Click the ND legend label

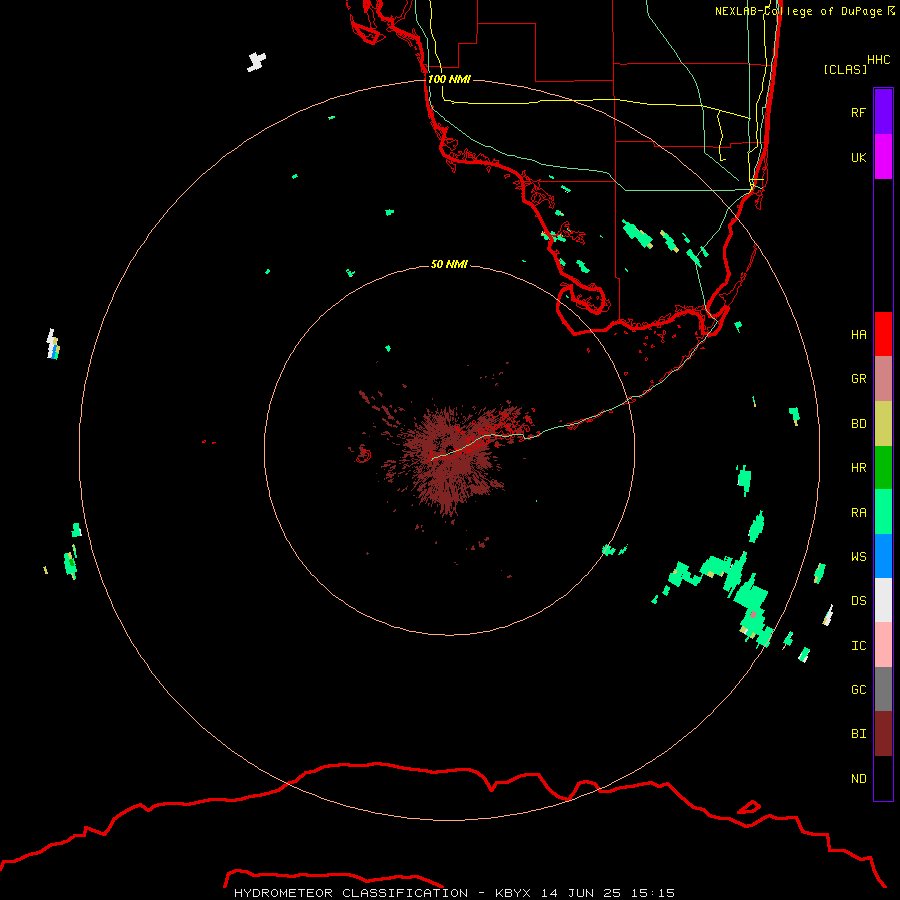tap(858, 779)
